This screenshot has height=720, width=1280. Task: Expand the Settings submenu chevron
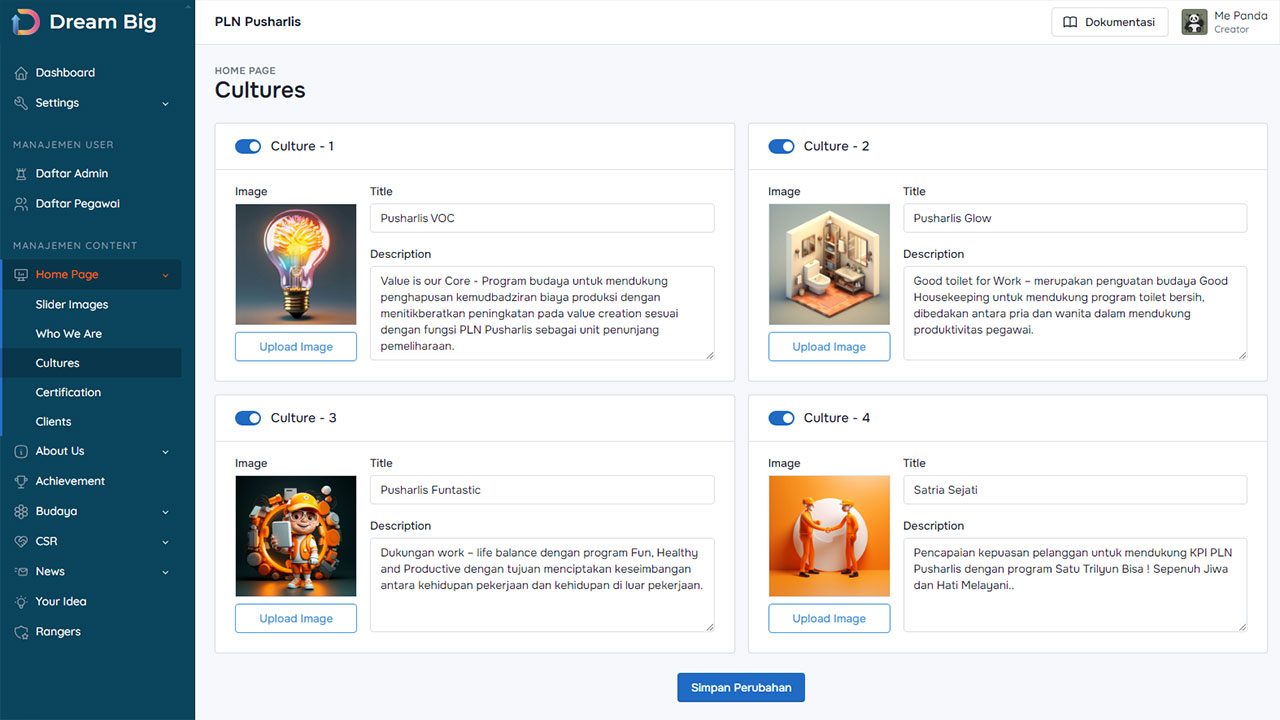[x=166, y=104]
